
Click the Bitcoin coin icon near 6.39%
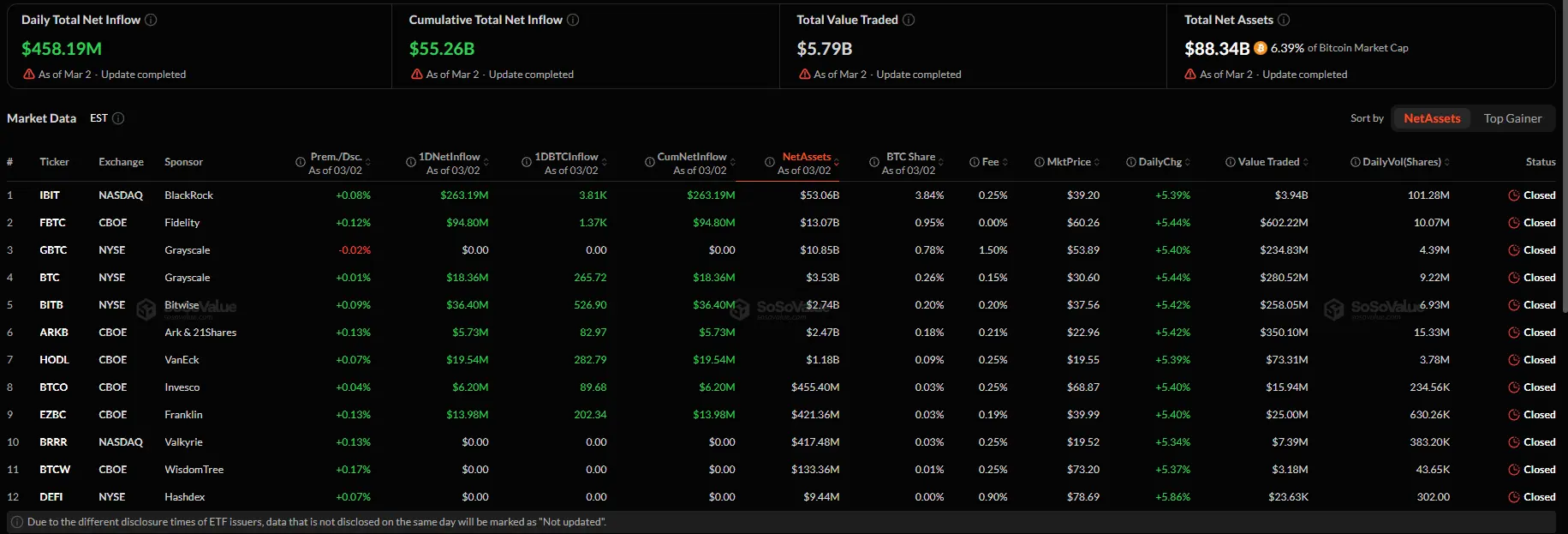[1261, 48]
